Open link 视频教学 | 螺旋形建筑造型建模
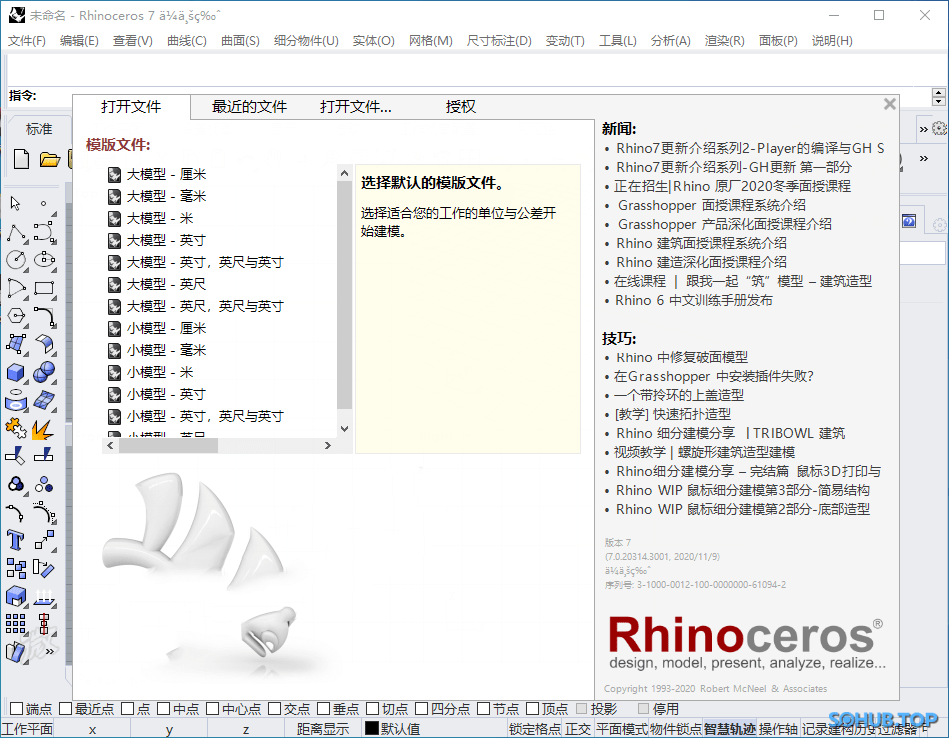The image size is (949, 738). point(704,452)
